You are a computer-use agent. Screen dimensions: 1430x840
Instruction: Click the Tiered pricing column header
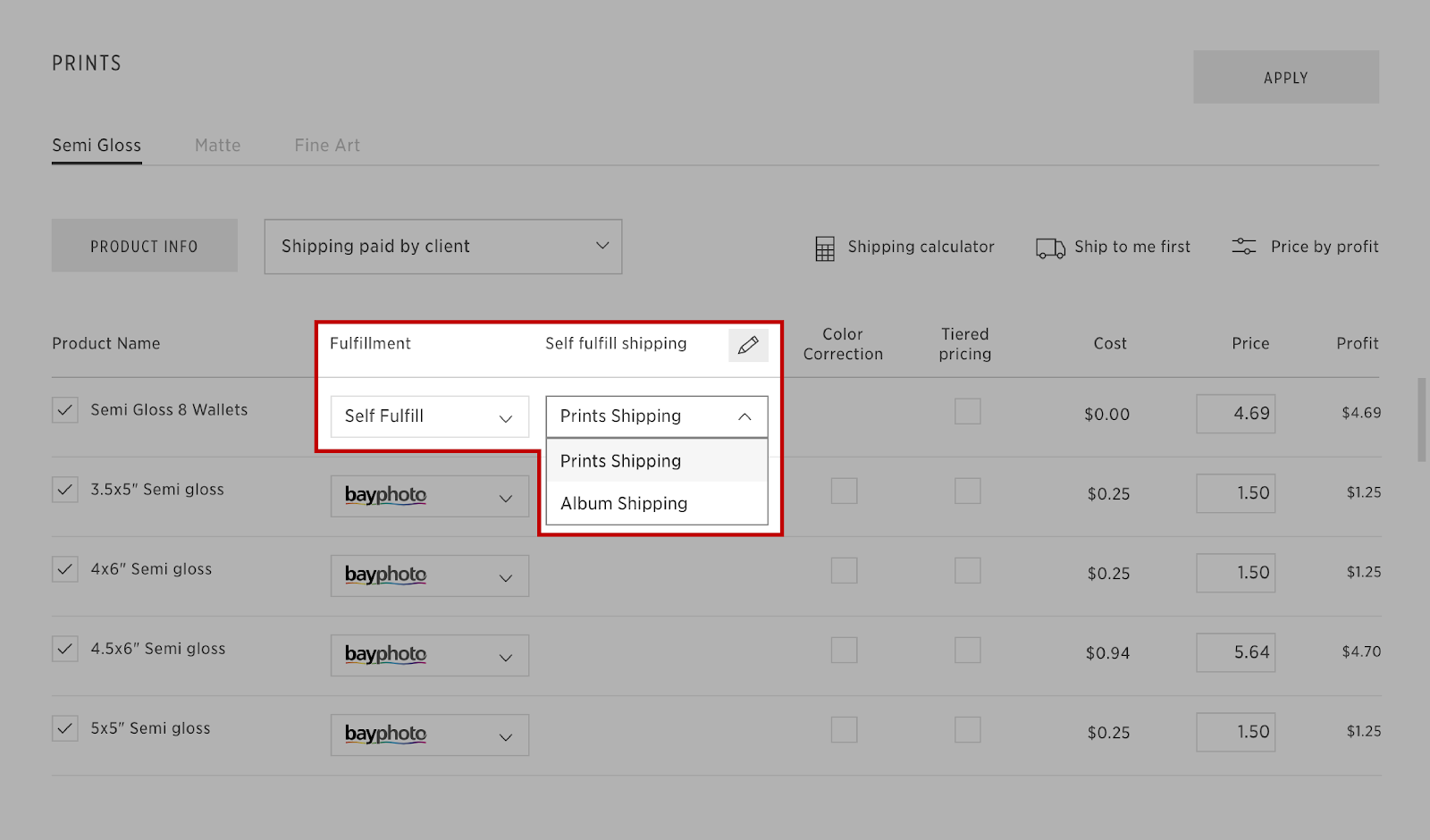click(x=965, y=344)
